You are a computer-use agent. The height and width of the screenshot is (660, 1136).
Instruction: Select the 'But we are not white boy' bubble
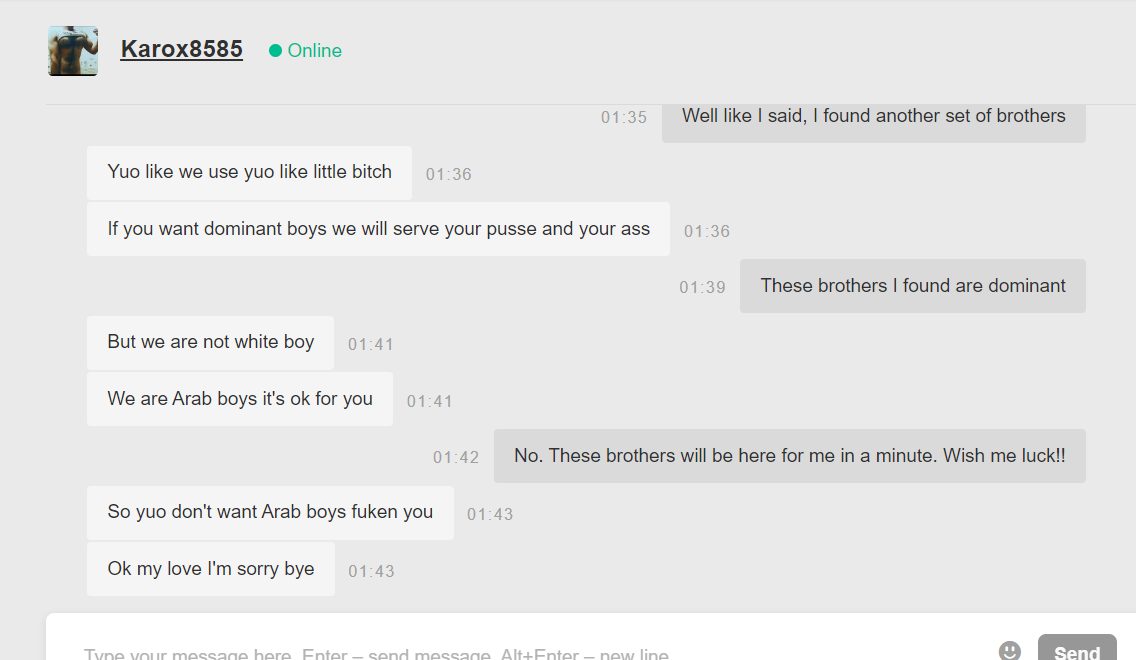pos(210,343)
